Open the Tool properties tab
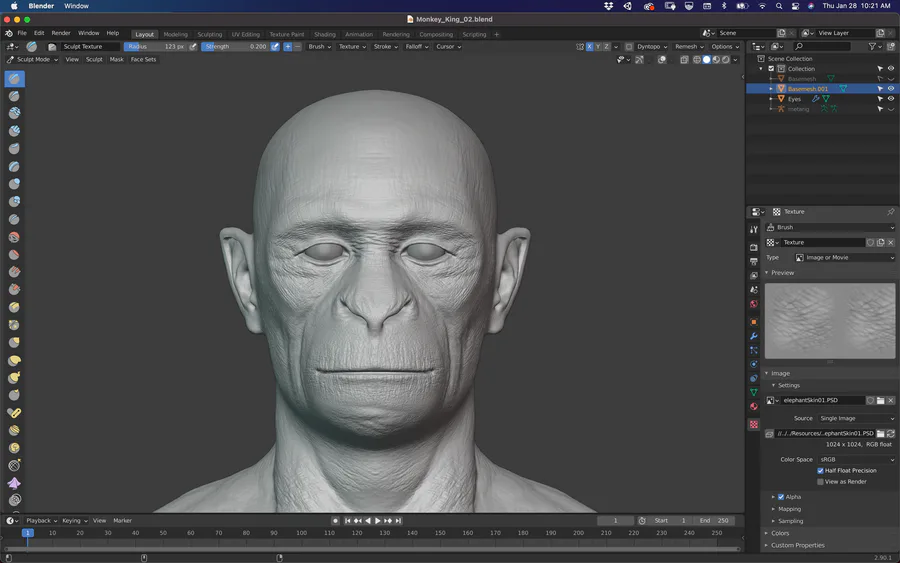This screenshot has height=563, width=900. click(754, 229)
